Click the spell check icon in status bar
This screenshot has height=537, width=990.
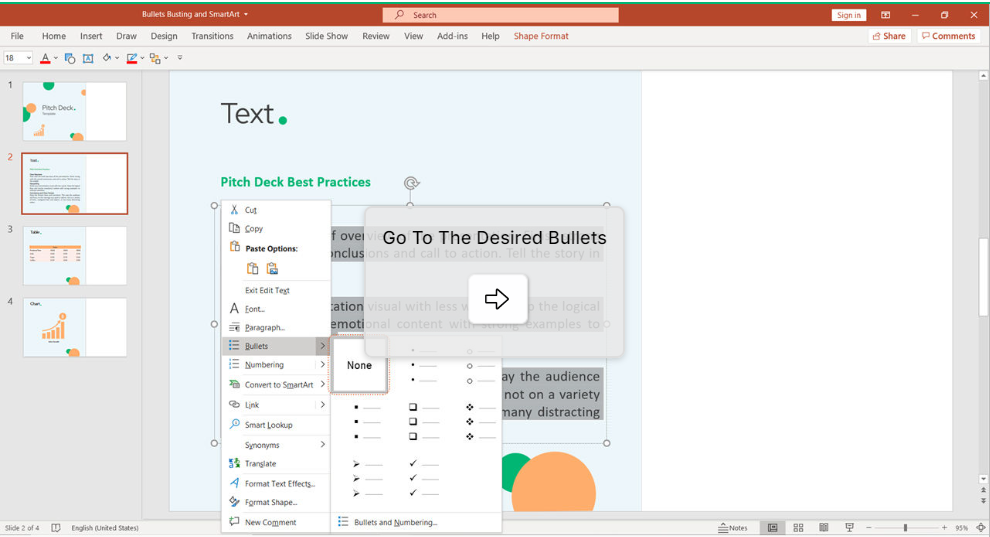(x=56, y=528)
